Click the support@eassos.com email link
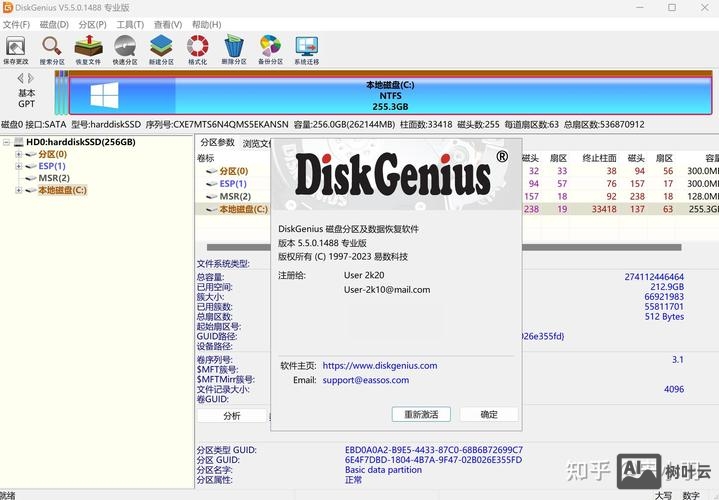Viewport: 719px width, 500px height. tap(365, 380)
